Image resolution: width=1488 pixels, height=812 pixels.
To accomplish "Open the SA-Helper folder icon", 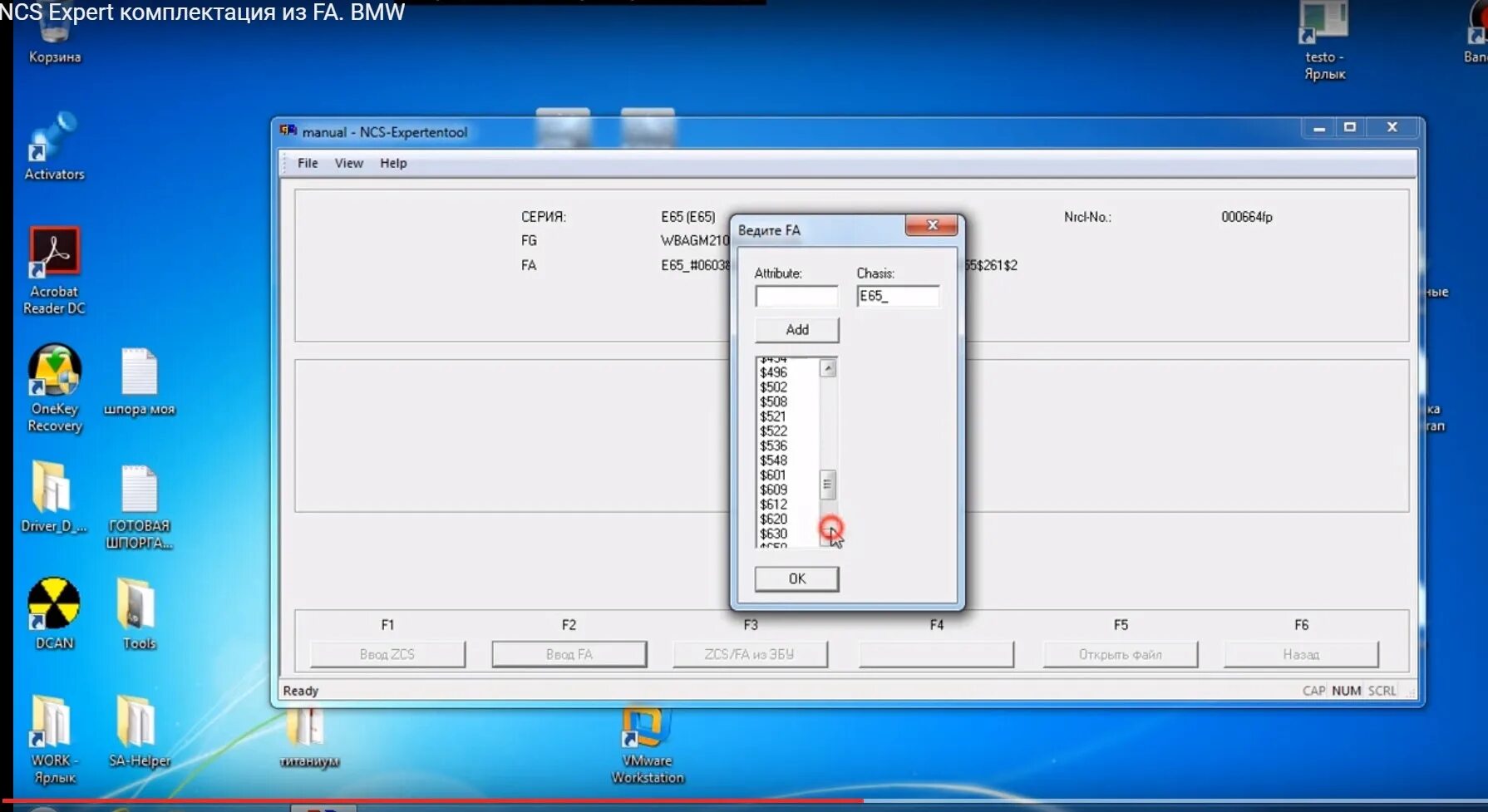I will [x=139, y=731].
